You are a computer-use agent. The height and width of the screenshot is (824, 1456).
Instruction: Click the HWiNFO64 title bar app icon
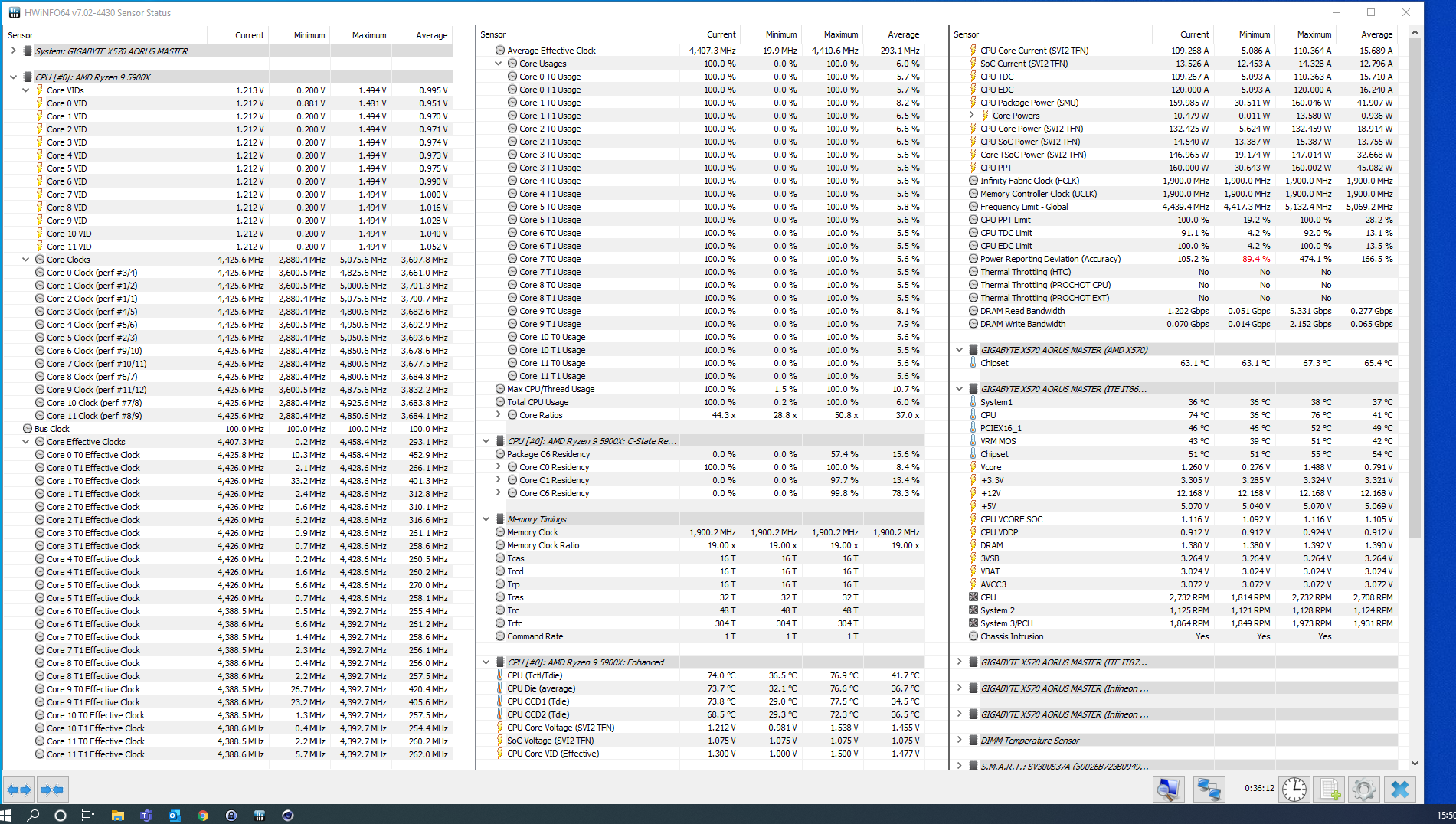pyautogui.click(x=15, y=12)
